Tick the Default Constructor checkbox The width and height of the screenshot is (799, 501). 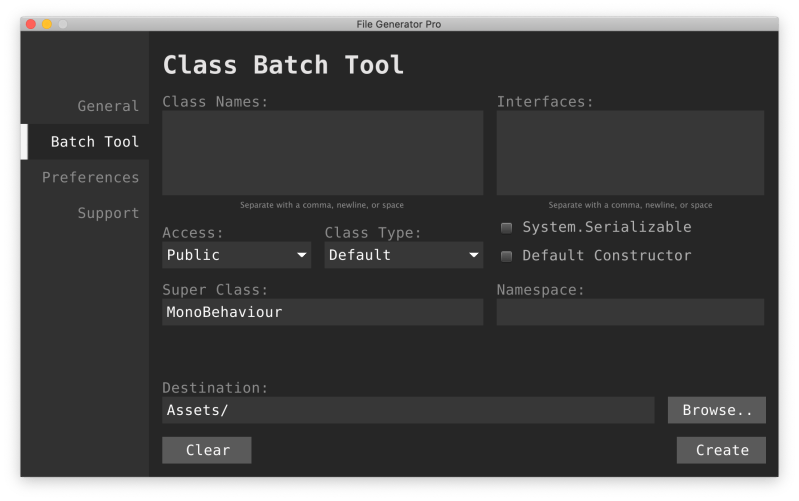pos(507,256)
